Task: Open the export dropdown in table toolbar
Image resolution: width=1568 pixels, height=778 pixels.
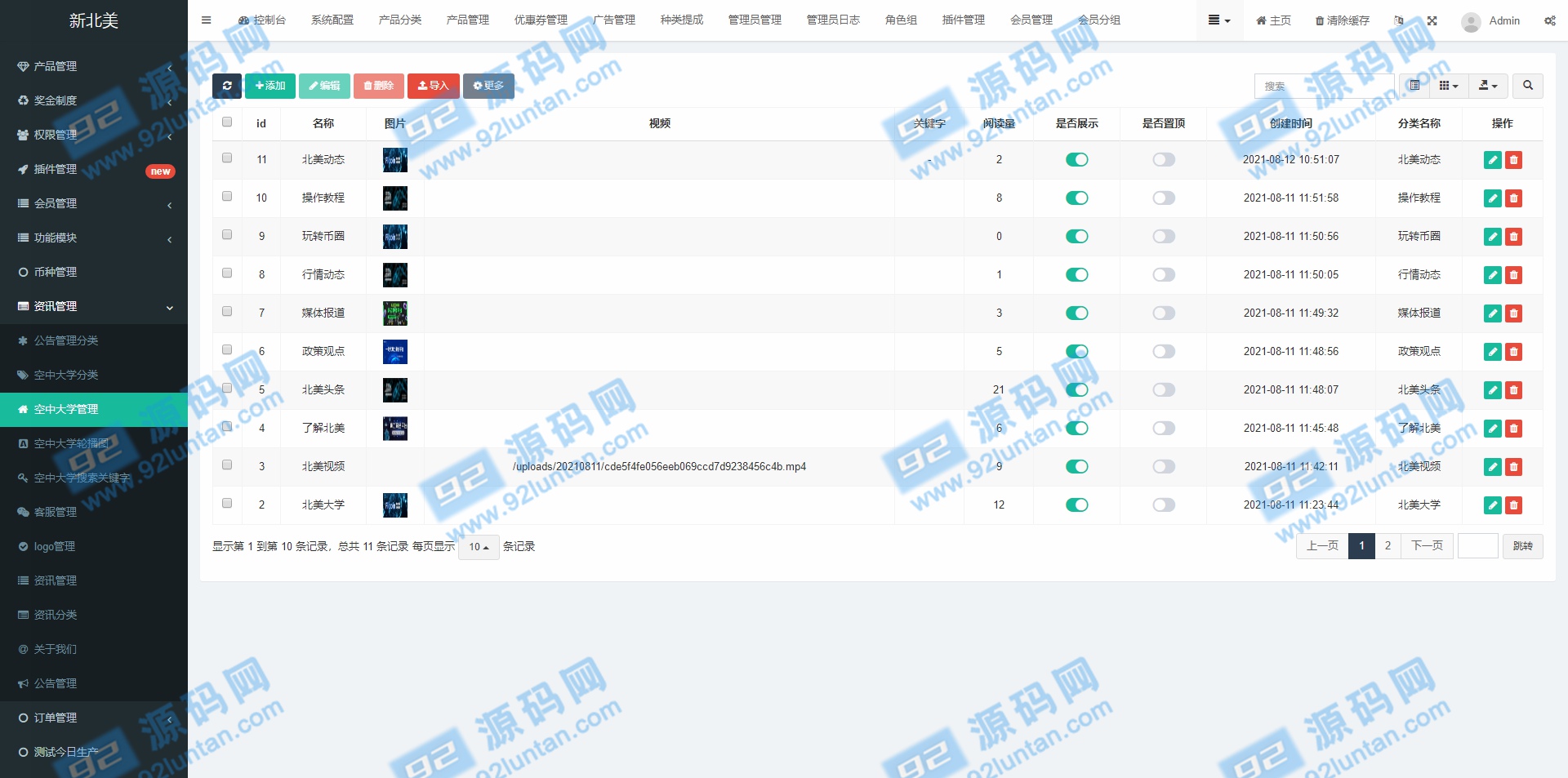Action: (1488, 86)
